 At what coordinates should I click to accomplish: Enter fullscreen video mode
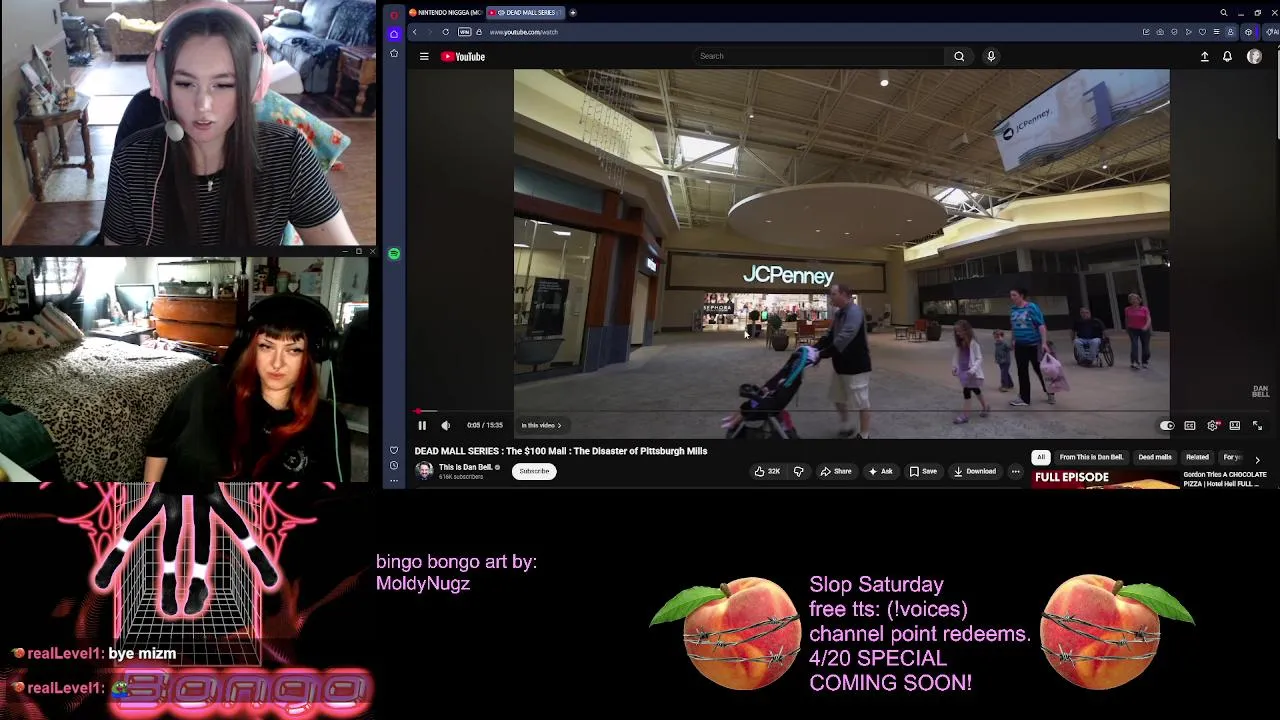coord(1257,426)
